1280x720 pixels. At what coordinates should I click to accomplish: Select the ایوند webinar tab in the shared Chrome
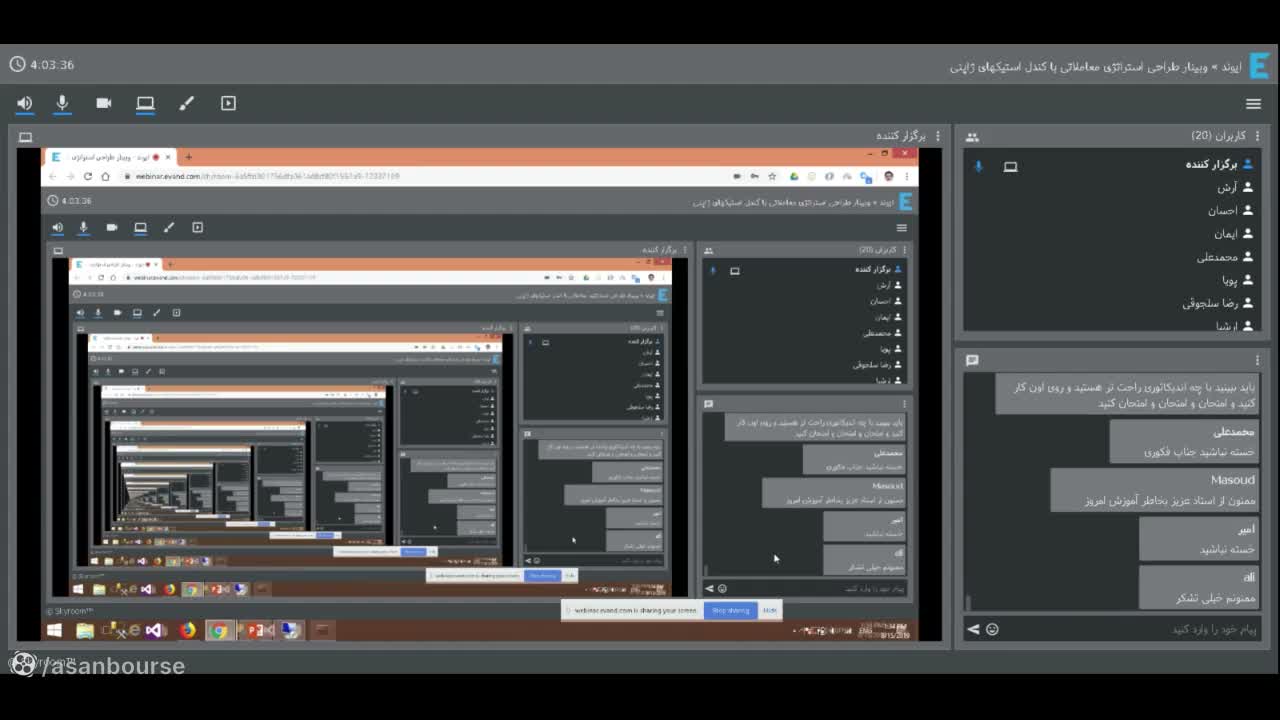tap(111, 157)
